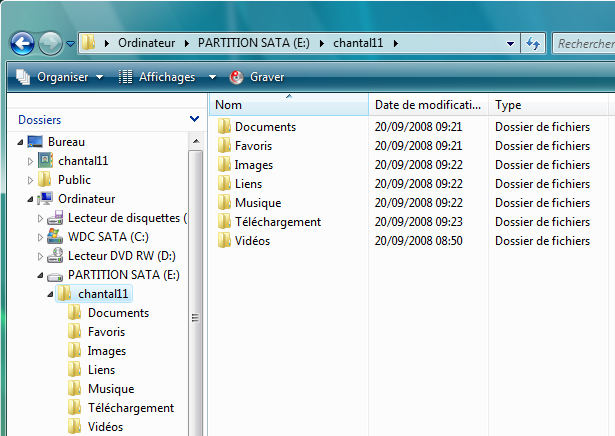Open Affichages dropdown arrow
Viewport: 615px width, 436px height.
pos(212,77)
